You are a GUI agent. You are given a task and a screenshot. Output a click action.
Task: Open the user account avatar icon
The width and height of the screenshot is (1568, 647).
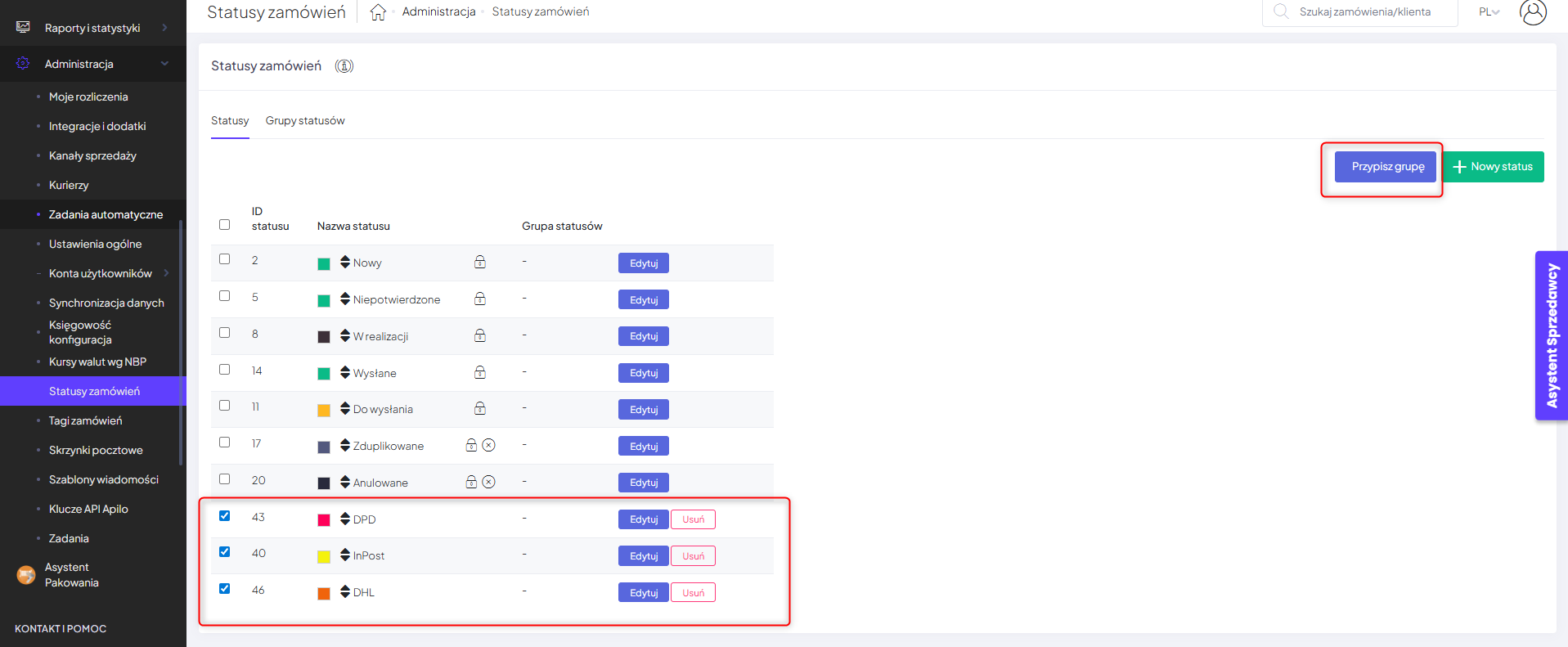[1532, 12]
